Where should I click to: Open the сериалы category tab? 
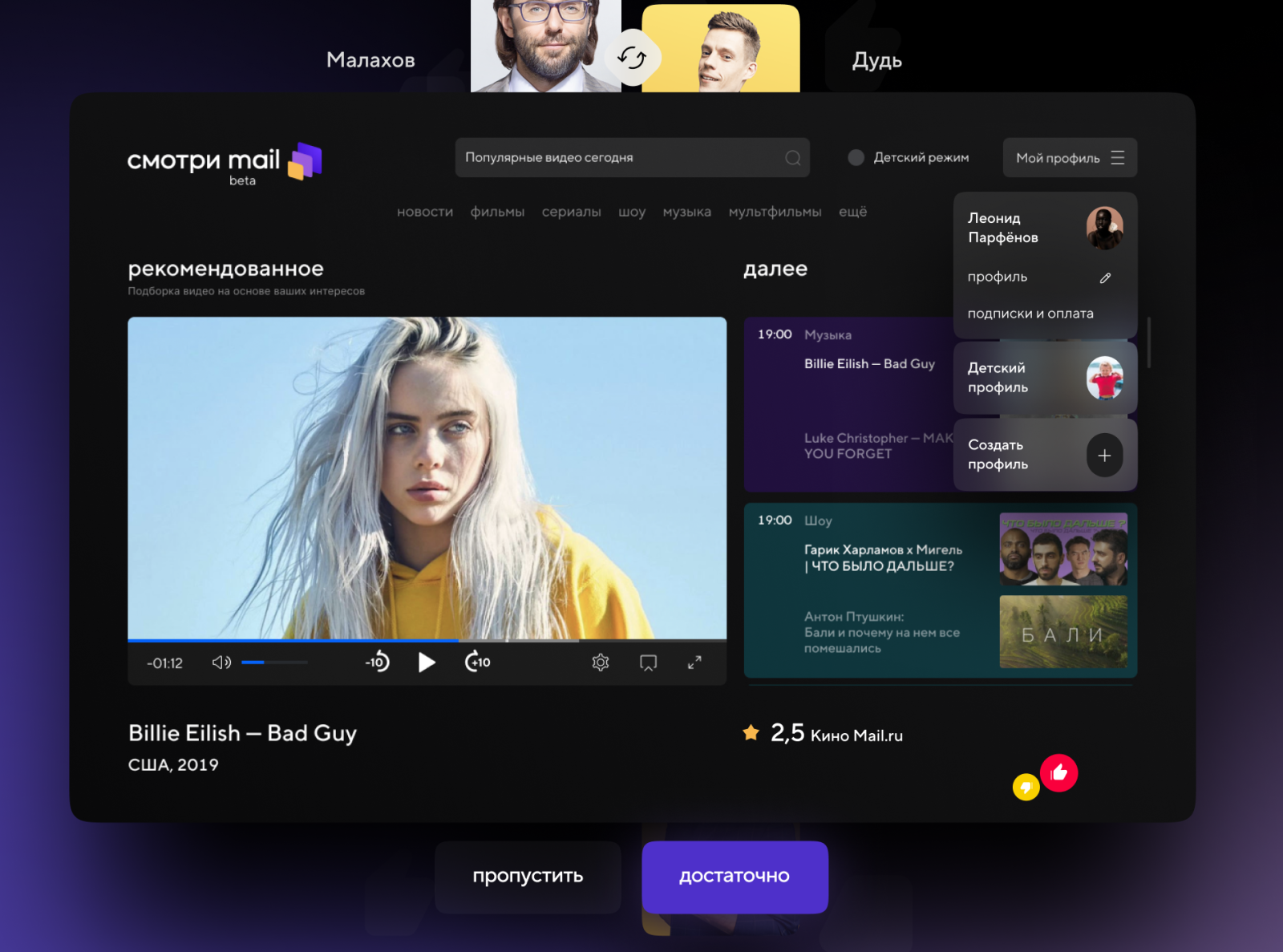pos(571,212)
